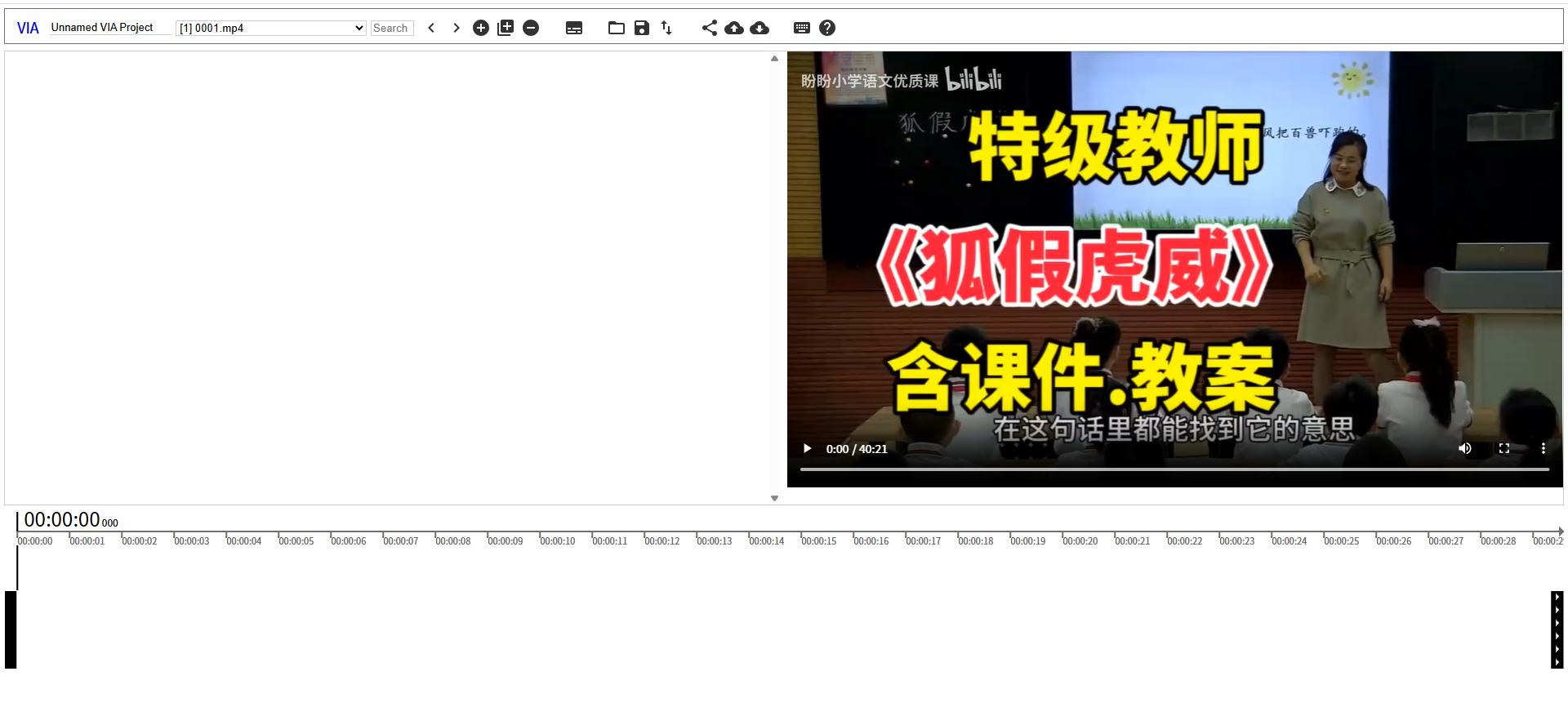
Task: Click the 00:00:00.000 current time display
Action: [71, 520]
